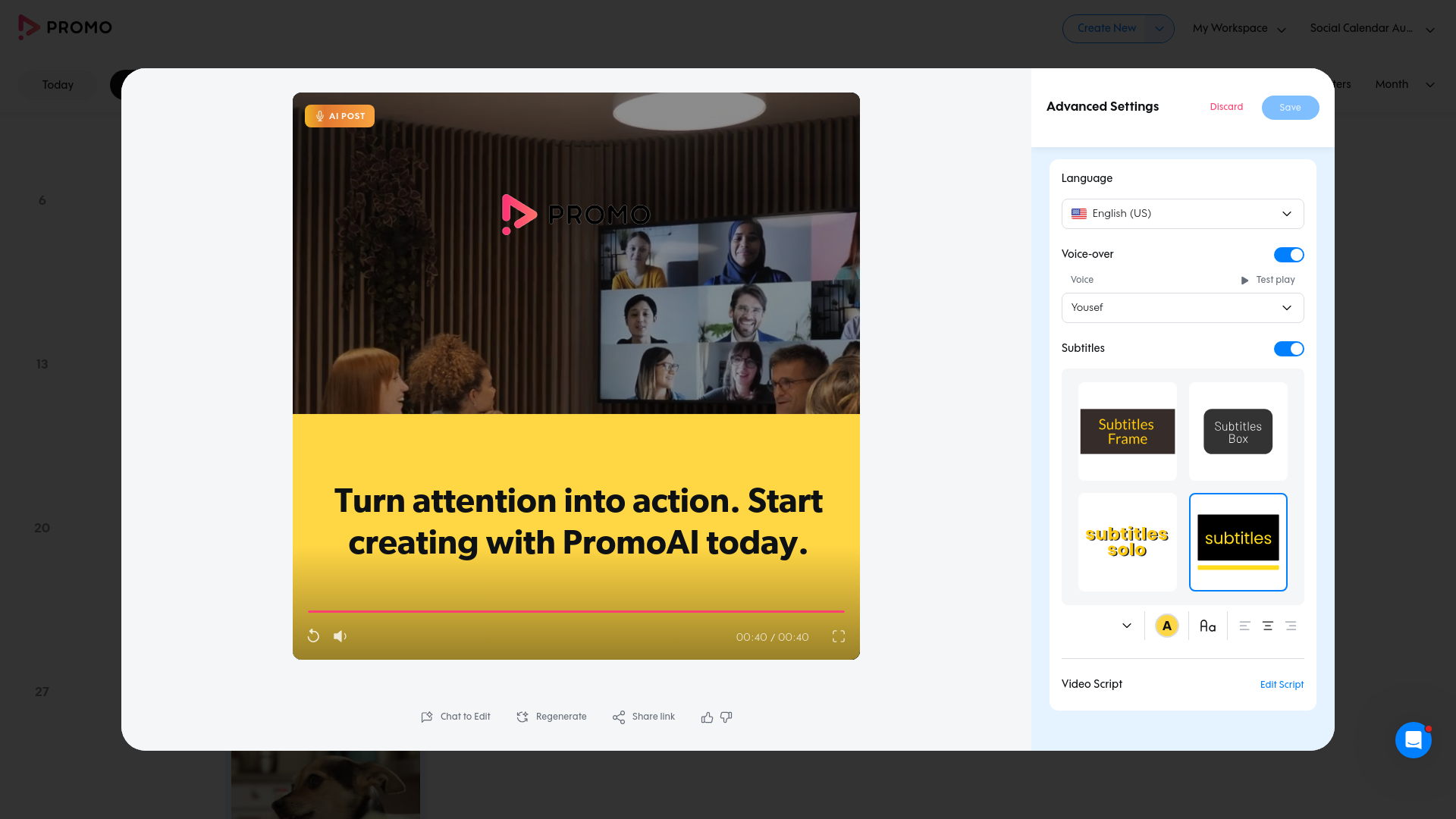
Task: Open the support chat bubble
Action: 1413,740
